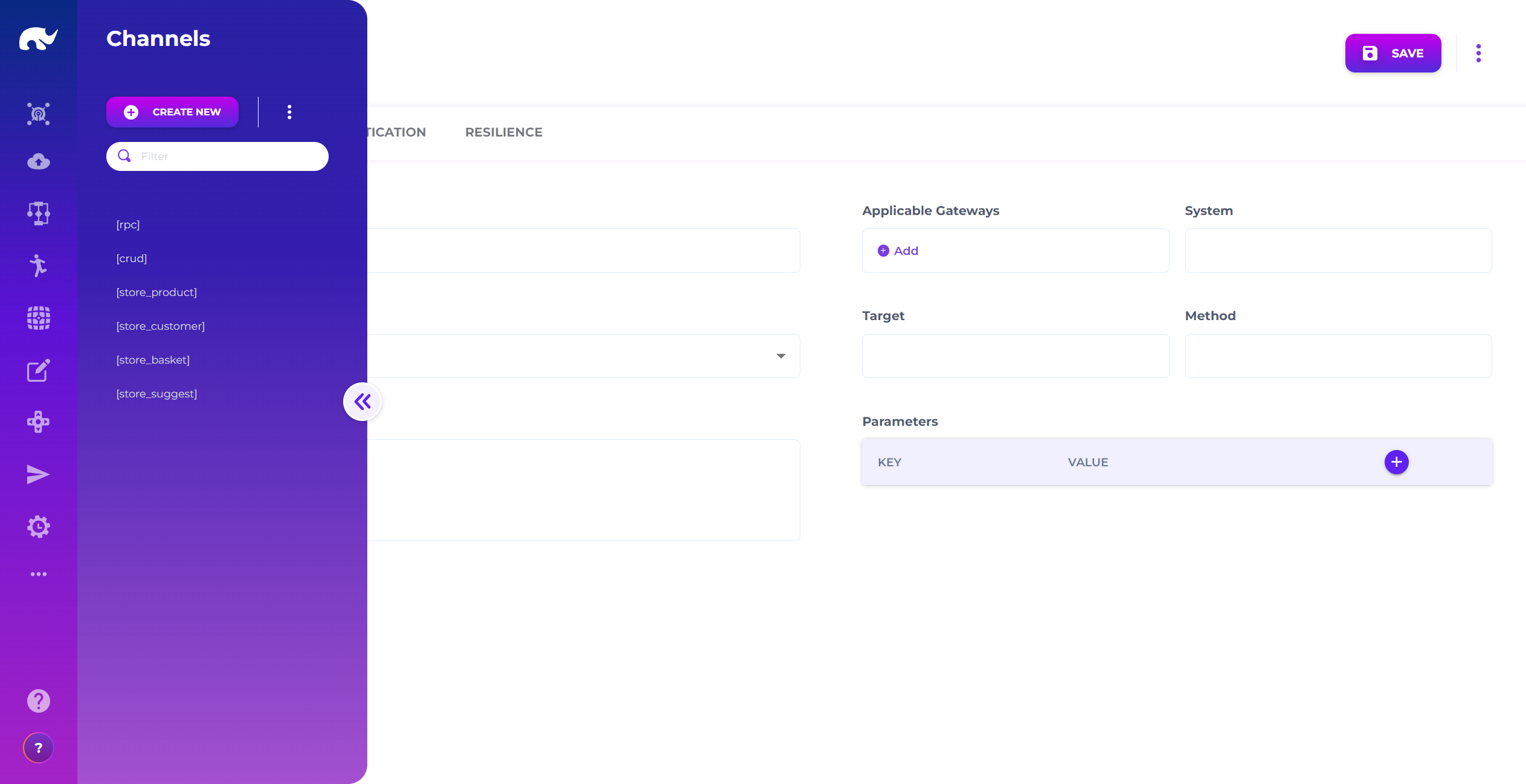Open the three-dot menu beside Save
This screenshot has height=784, width=1526.
pyautogui.click(x=1478, y=53)
